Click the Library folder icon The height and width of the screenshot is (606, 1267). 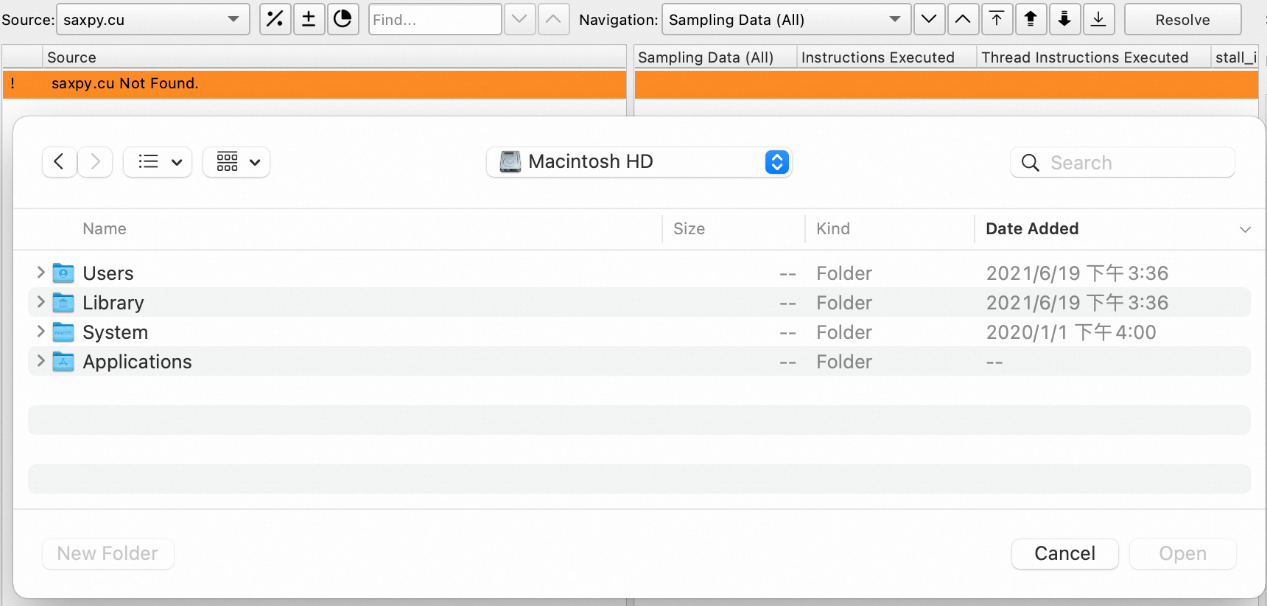coord(64,302)
